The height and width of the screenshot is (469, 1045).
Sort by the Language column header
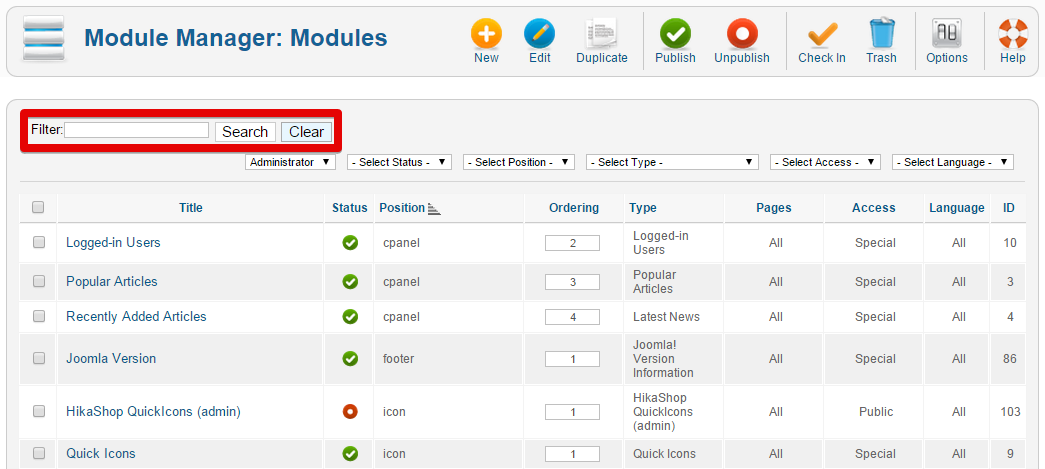pyautogui.click(x=957, y=208)
